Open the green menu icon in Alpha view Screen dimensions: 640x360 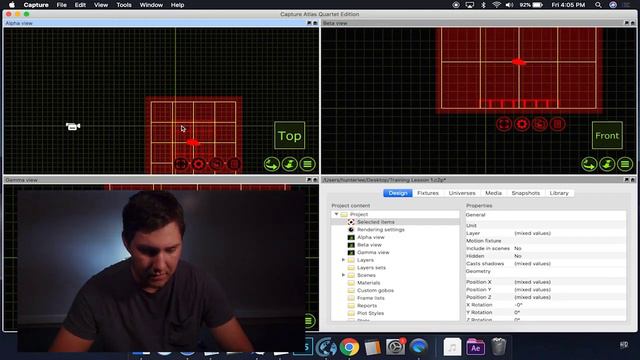[x=307, y=164]
